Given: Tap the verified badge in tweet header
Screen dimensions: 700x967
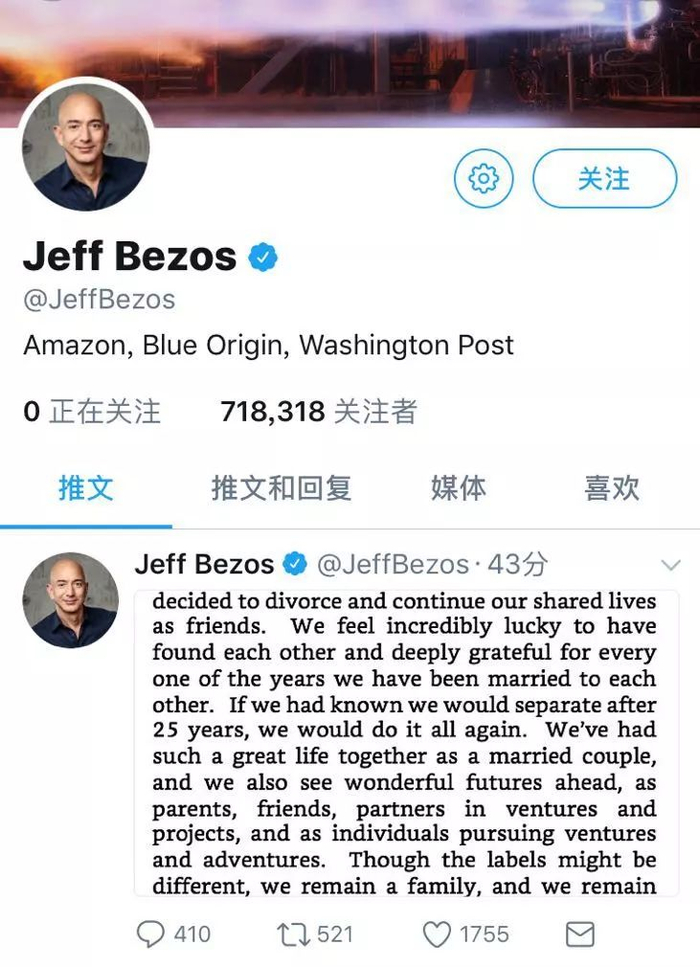Looking at the screenshot, I should 294,565.
